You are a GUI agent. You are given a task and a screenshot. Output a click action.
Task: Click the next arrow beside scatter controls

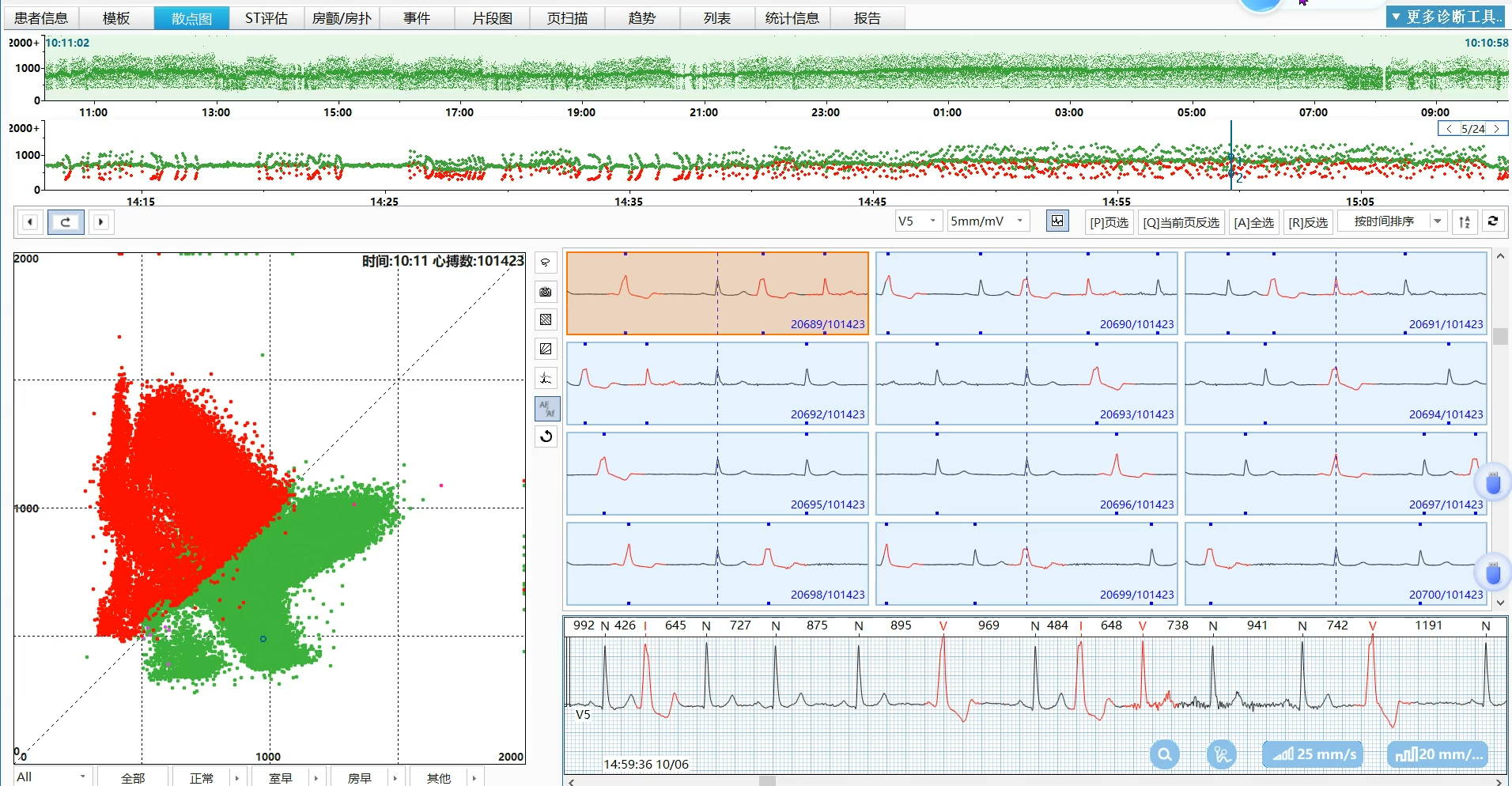(101, 222)
